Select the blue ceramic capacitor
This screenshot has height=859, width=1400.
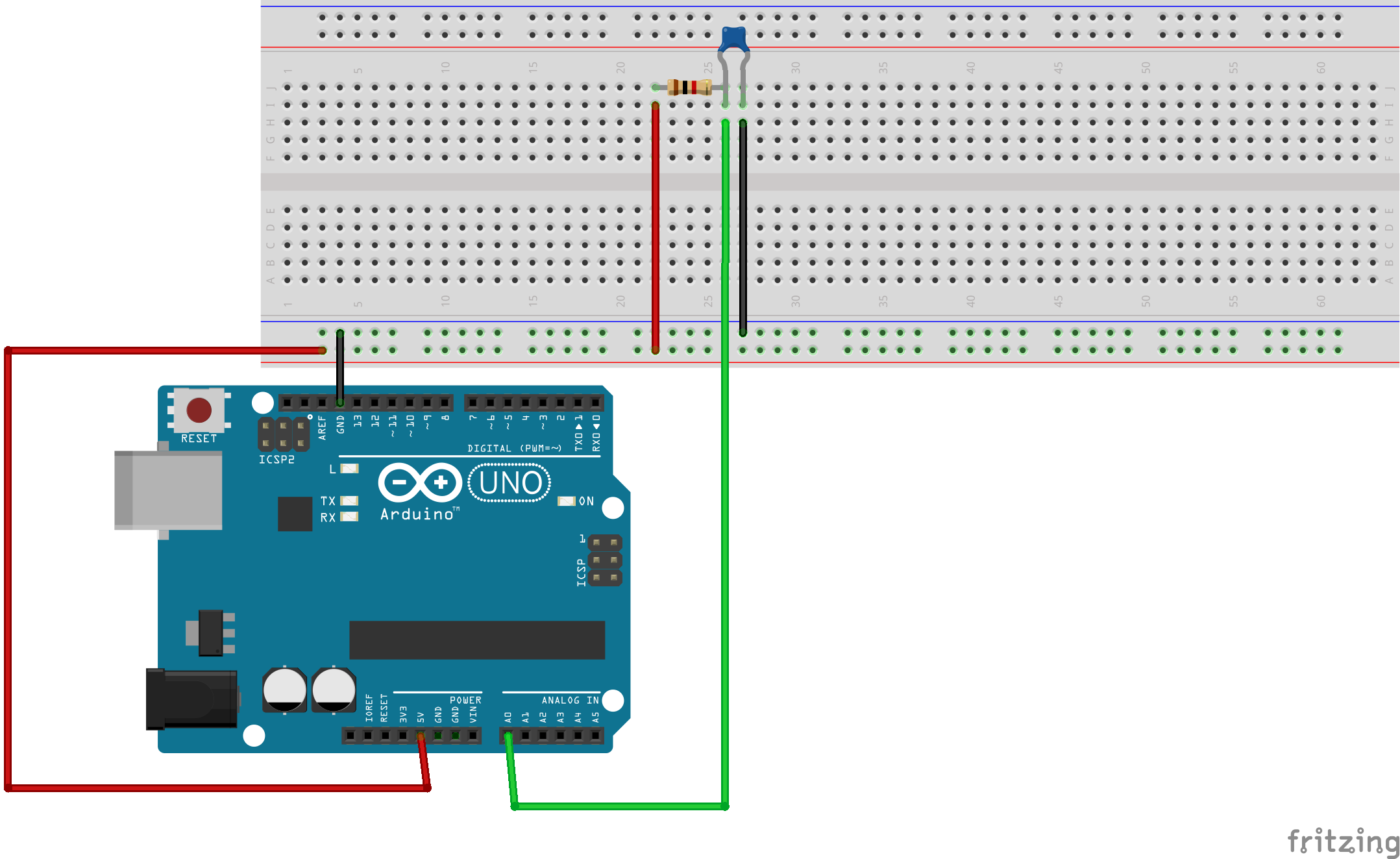click(x=733, y=39)
